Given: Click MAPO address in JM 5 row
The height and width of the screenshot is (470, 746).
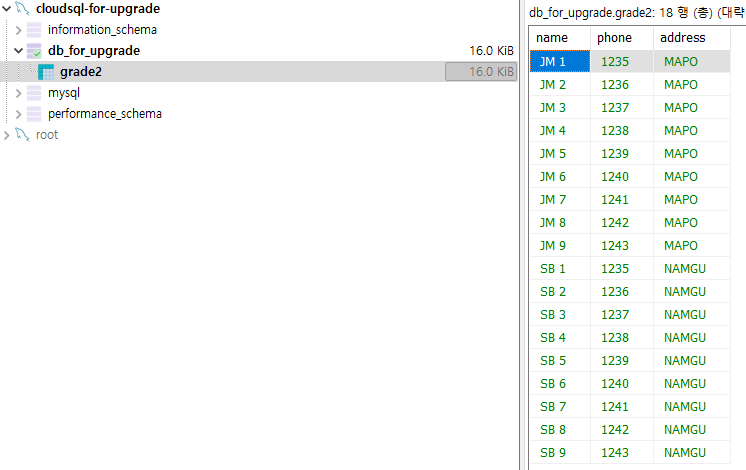Looking at the screenshot, I should (692, 154).
